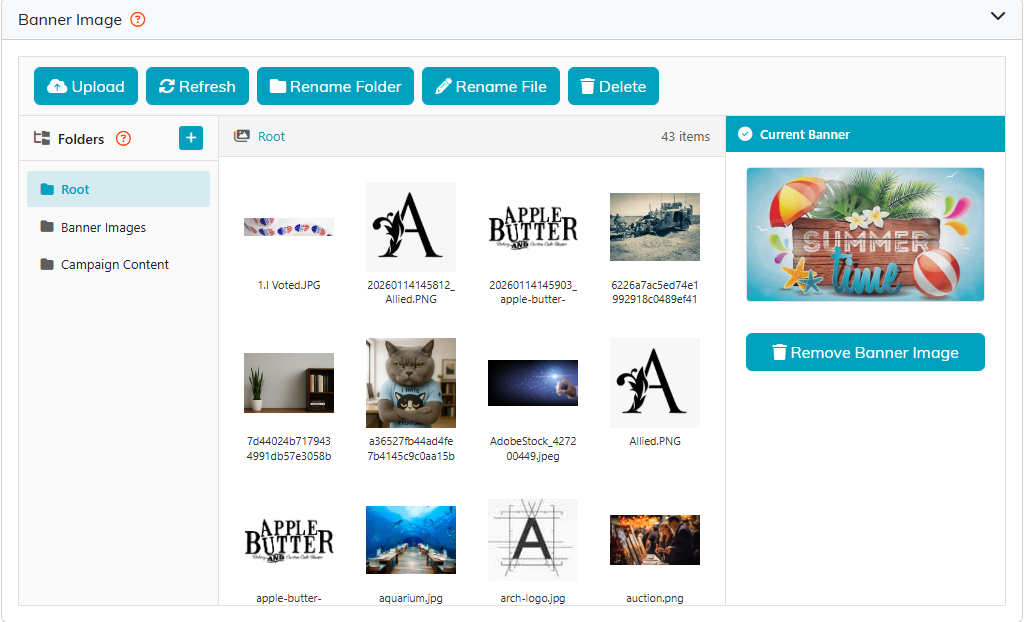Select the 6226a7ac5ed74e1 vehicle photo thumbnail
The image size is (1024, 622).
tap(655, 227)
